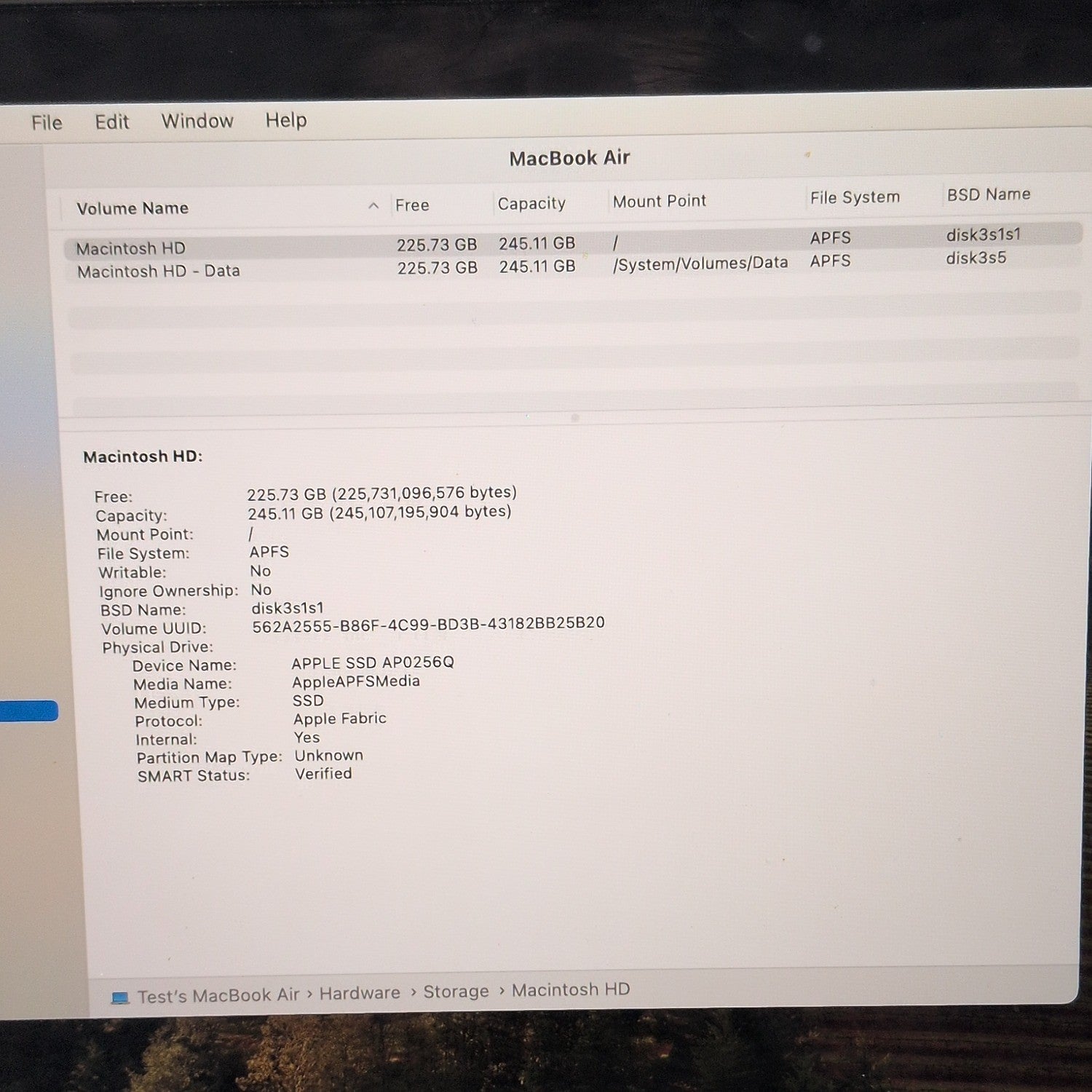Viewport: 1092px width, 1092px height.
Task: Click the BSD Name value in the details pane
Action: click(x=288, y=608)
